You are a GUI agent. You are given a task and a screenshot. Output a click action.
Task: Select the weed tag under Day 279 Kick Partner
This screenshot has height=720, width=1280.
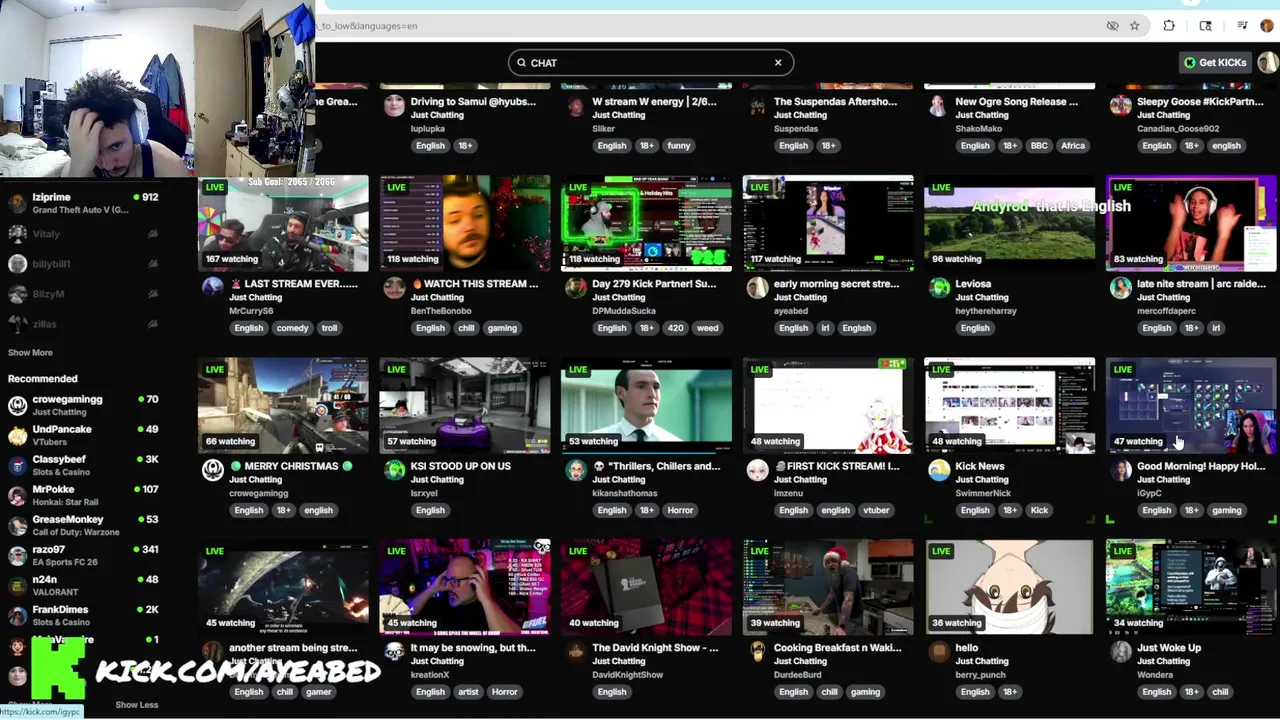click(707, 328)
